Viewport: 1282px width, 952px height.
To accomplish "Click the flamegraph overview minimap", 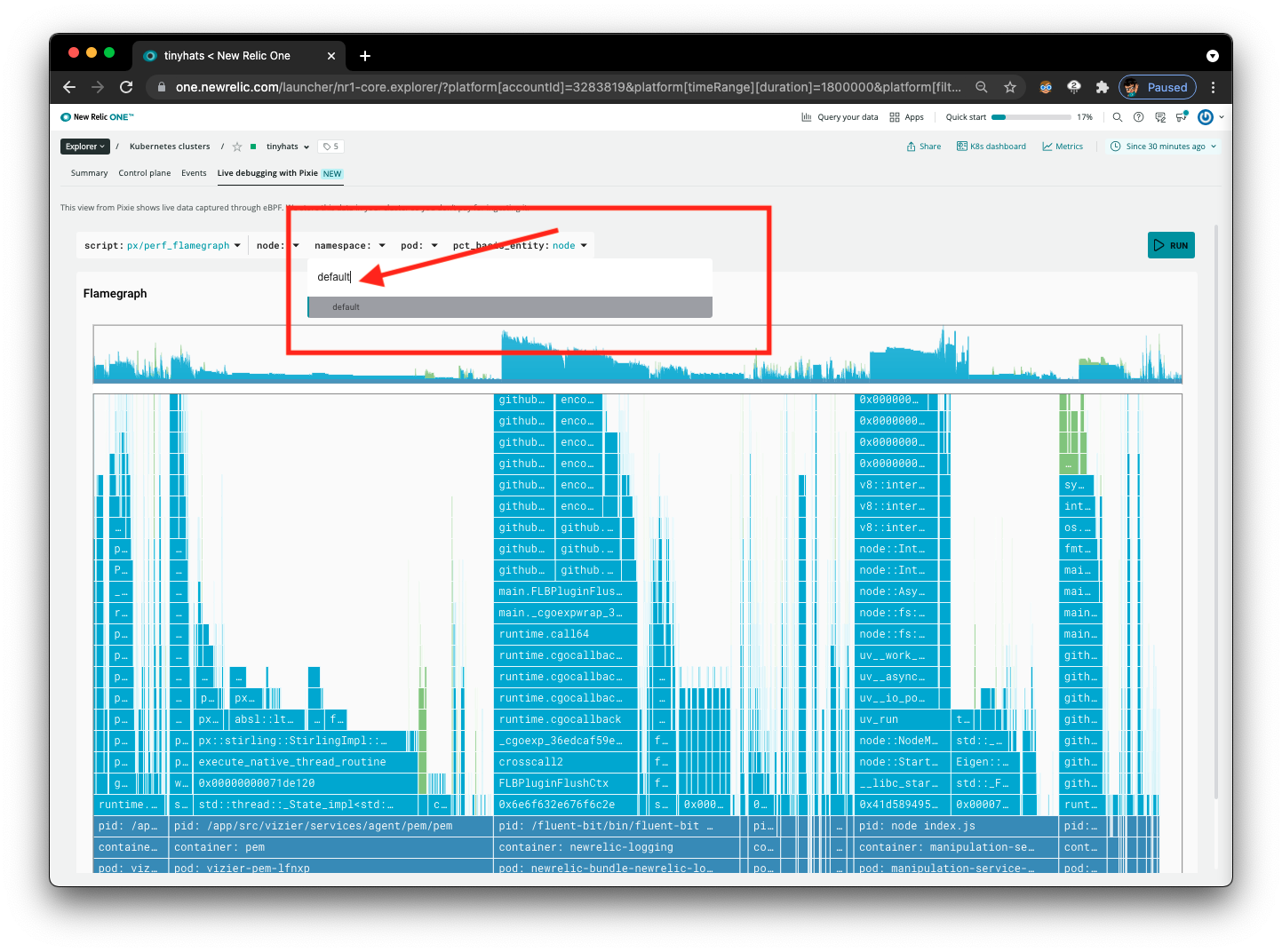I will 638,353.
